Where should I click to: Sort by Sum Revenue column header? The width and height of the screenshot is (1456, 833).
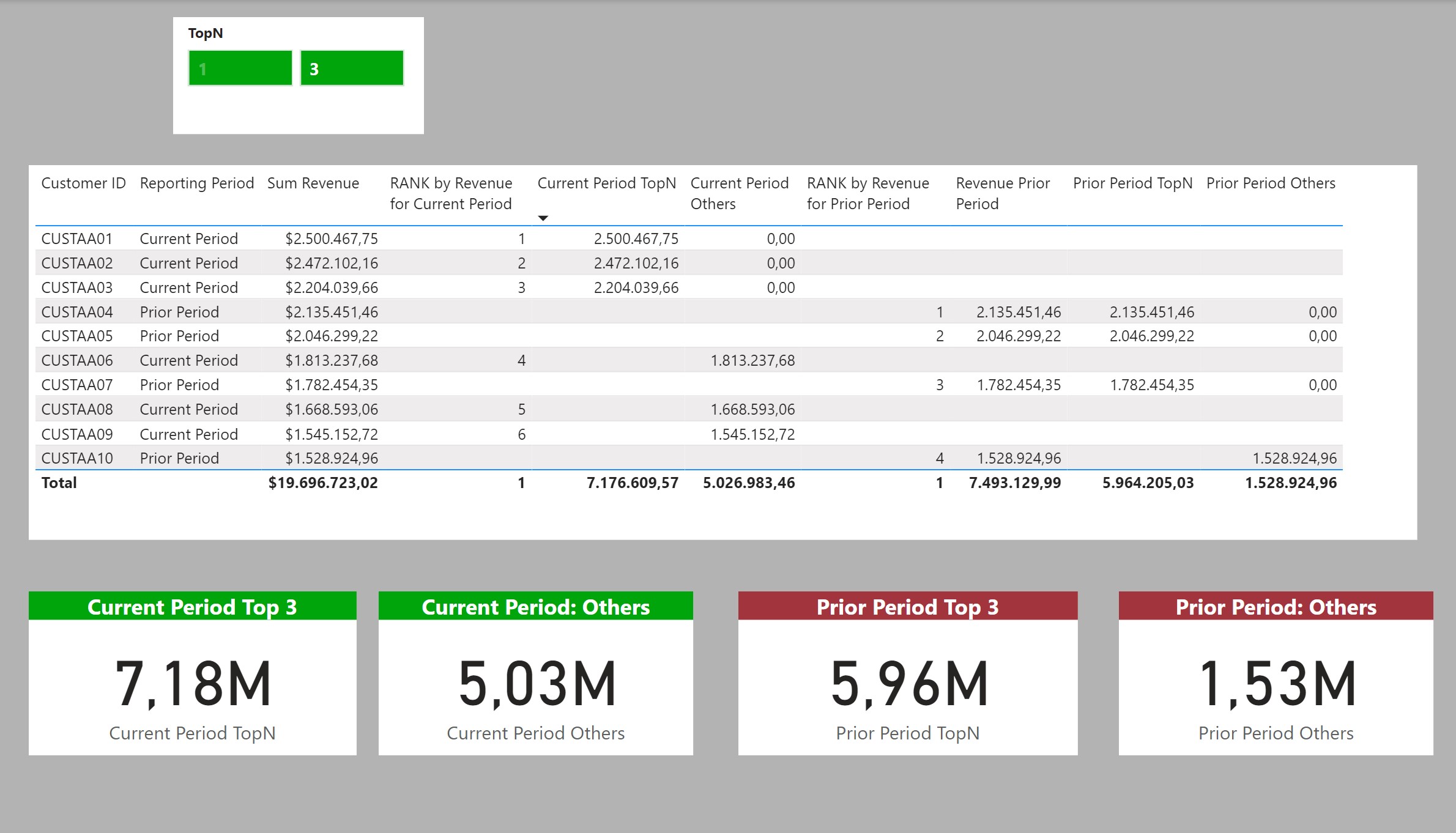pos(313,183)
